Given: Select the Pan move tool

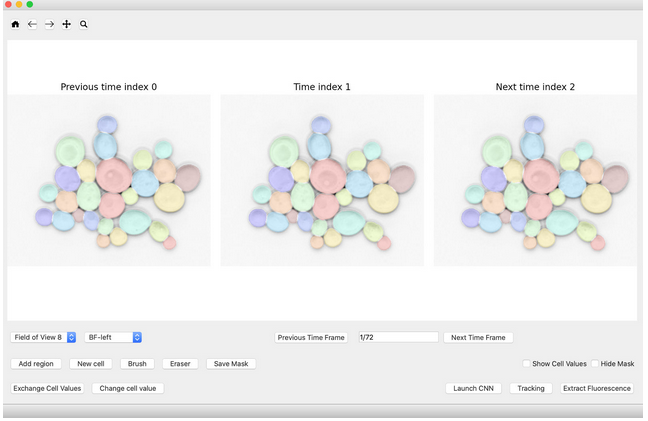Looking at the screenshot, I should (67, 24).
